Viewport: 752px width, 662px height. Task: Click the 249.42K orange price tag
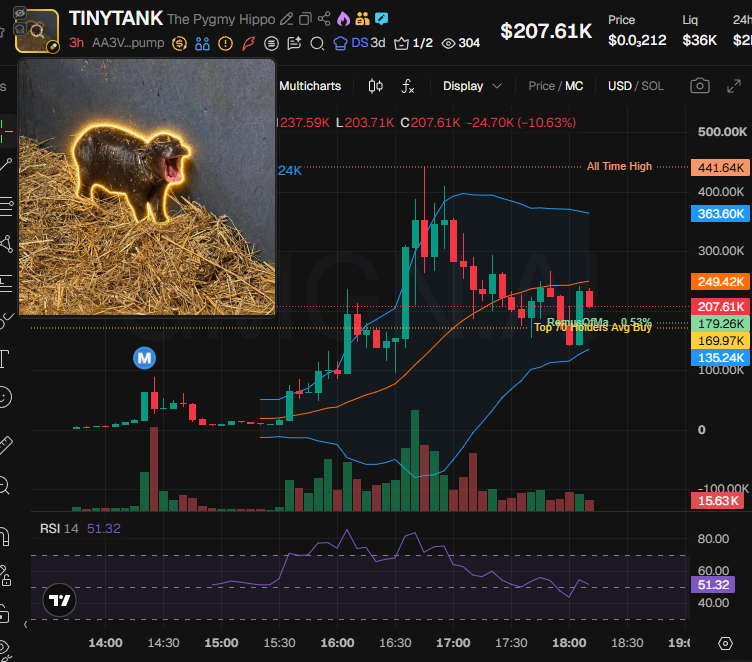pos(720,281)
